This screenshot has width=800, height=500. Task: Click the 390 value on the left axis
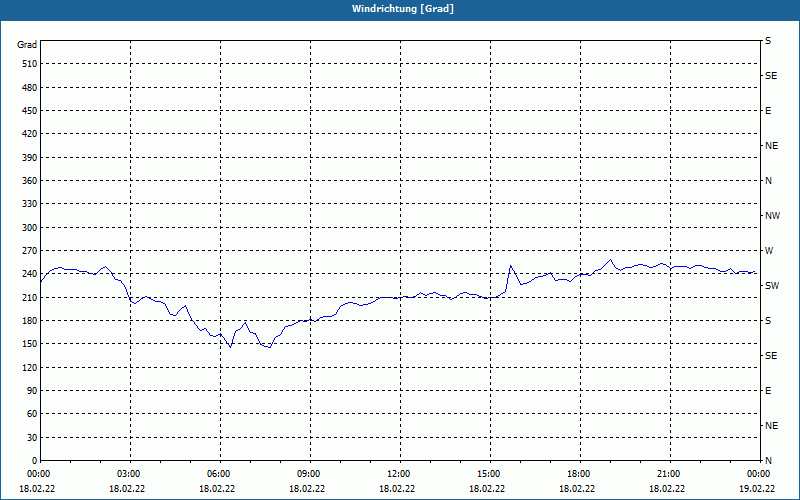30,158
